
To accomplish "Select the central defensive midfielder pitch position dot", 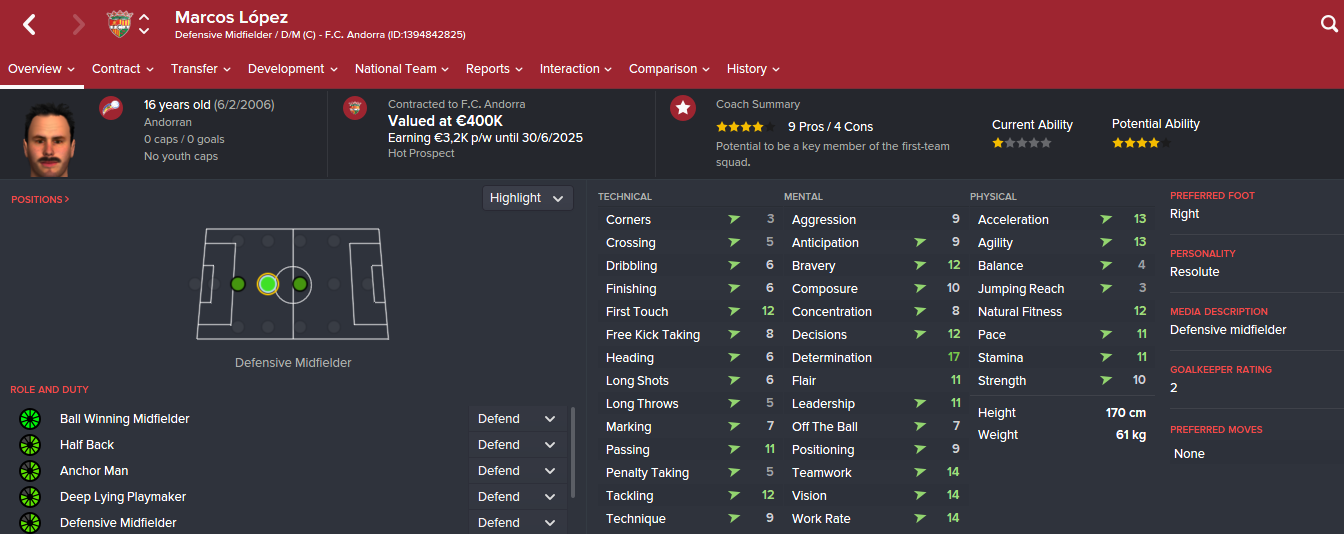I will (x=267, y=284).
